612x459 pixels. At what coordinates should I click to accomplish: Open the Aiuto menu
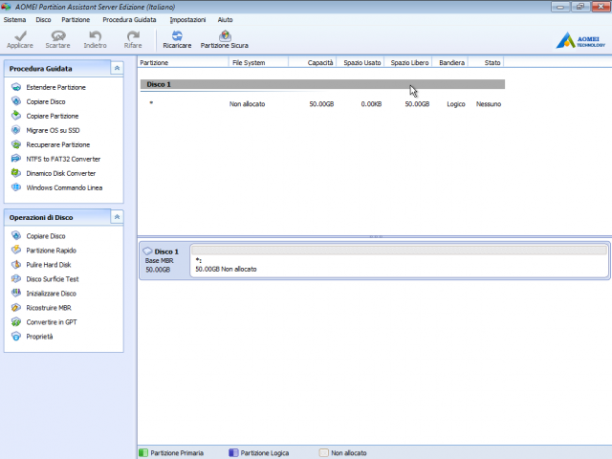(x=225, y=20)
